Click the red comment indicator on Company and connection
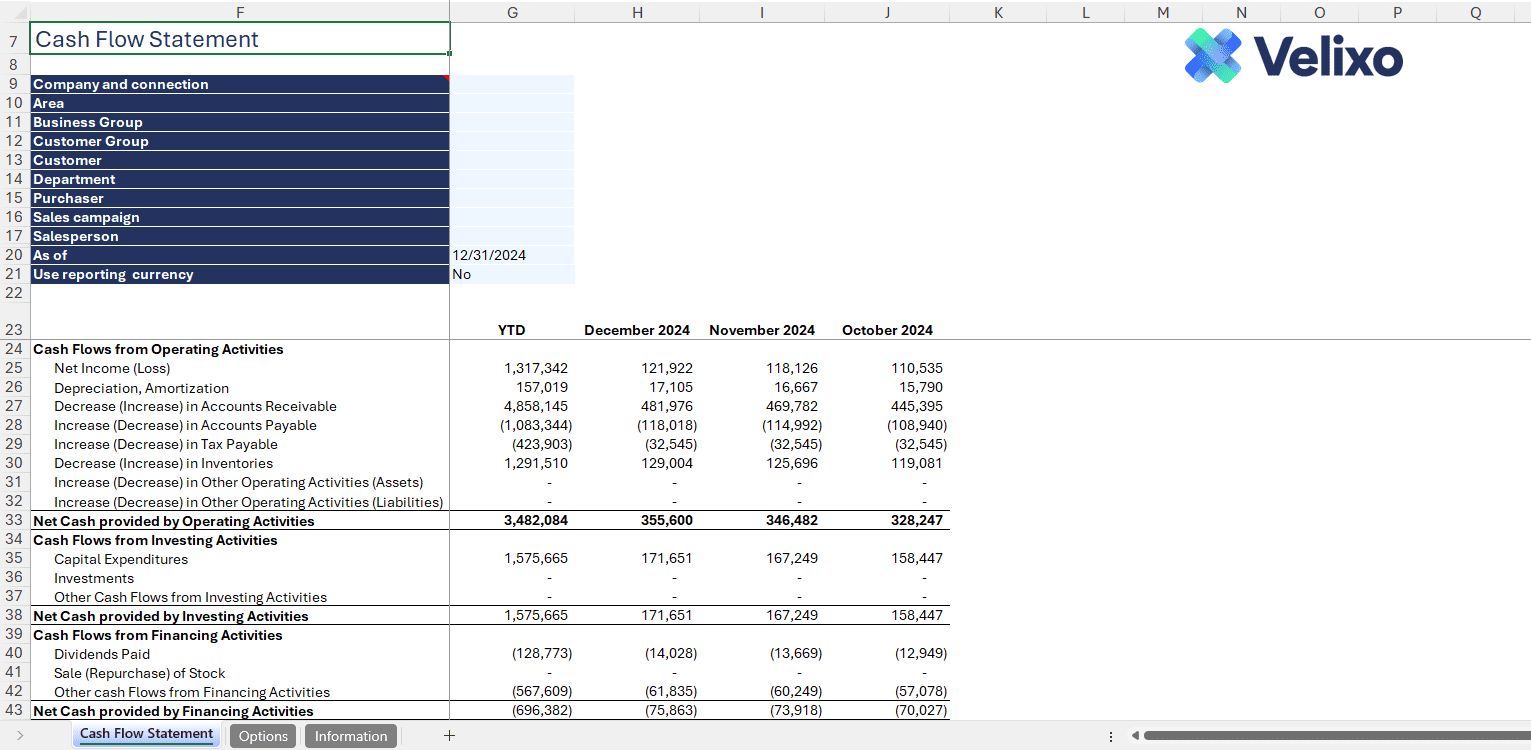Viewport: 1531px width, 750px height. pyautogui.click(x=446, y=79)
